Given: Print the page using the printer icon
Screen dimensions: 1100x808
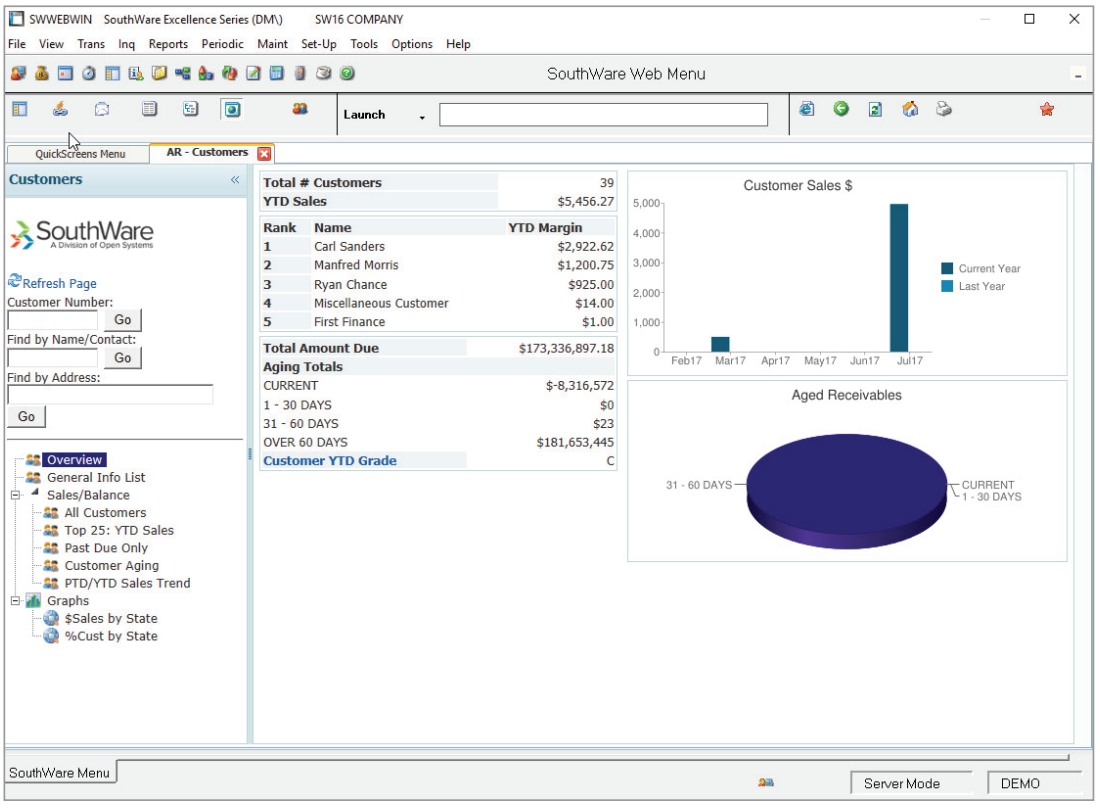Looking at the screenshot, I should coord(942,108).
